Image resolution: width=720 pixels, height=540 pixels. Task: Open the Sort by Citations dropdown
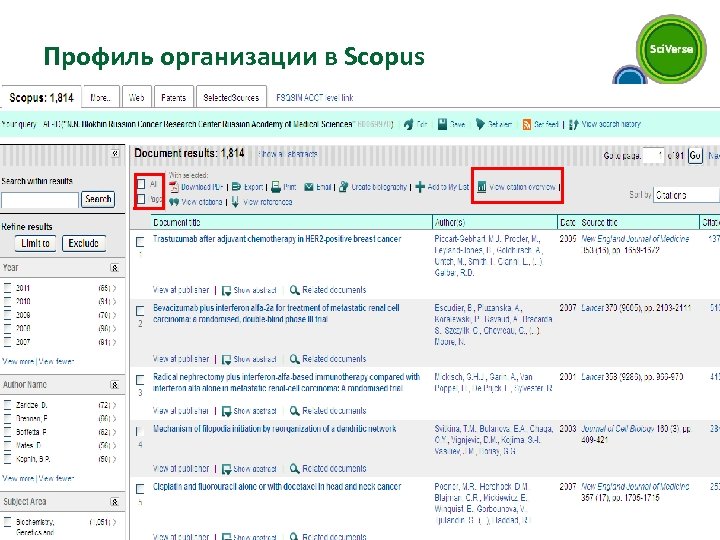click(x=686, y=195)
